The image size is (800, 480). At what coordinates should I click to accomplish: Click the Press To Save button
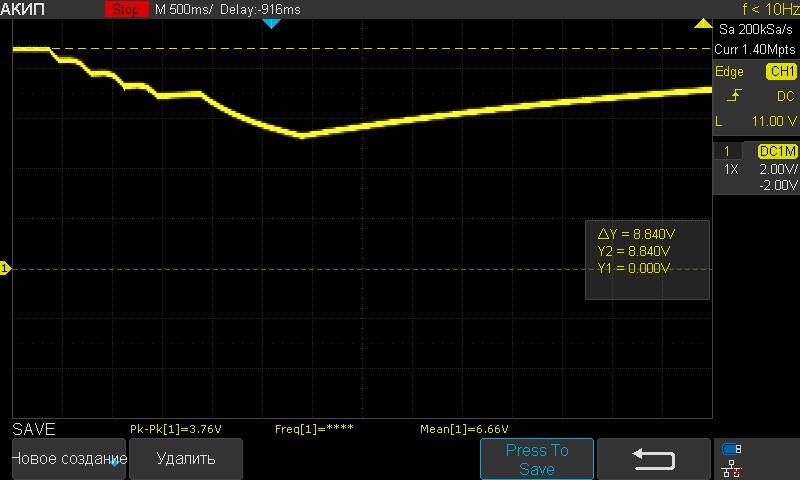pyautogui.click(x=537, y=459)
